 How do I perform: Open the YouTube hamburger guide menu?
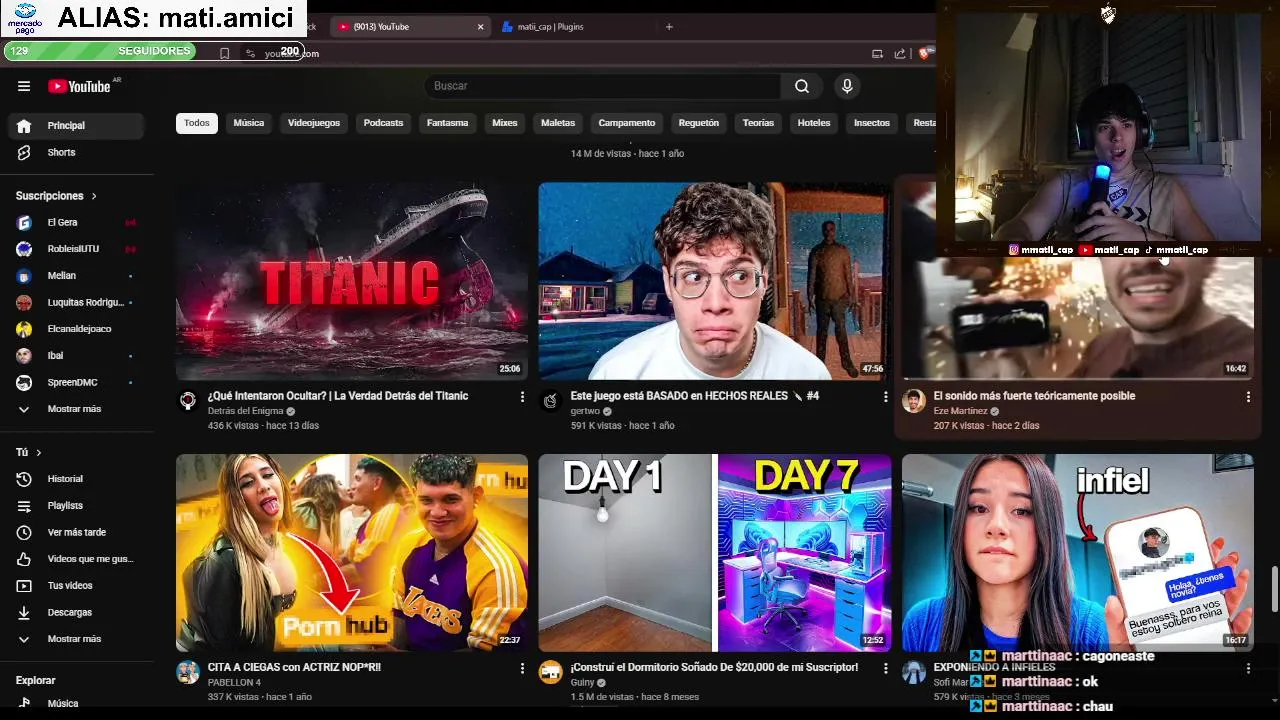[24, 86]
